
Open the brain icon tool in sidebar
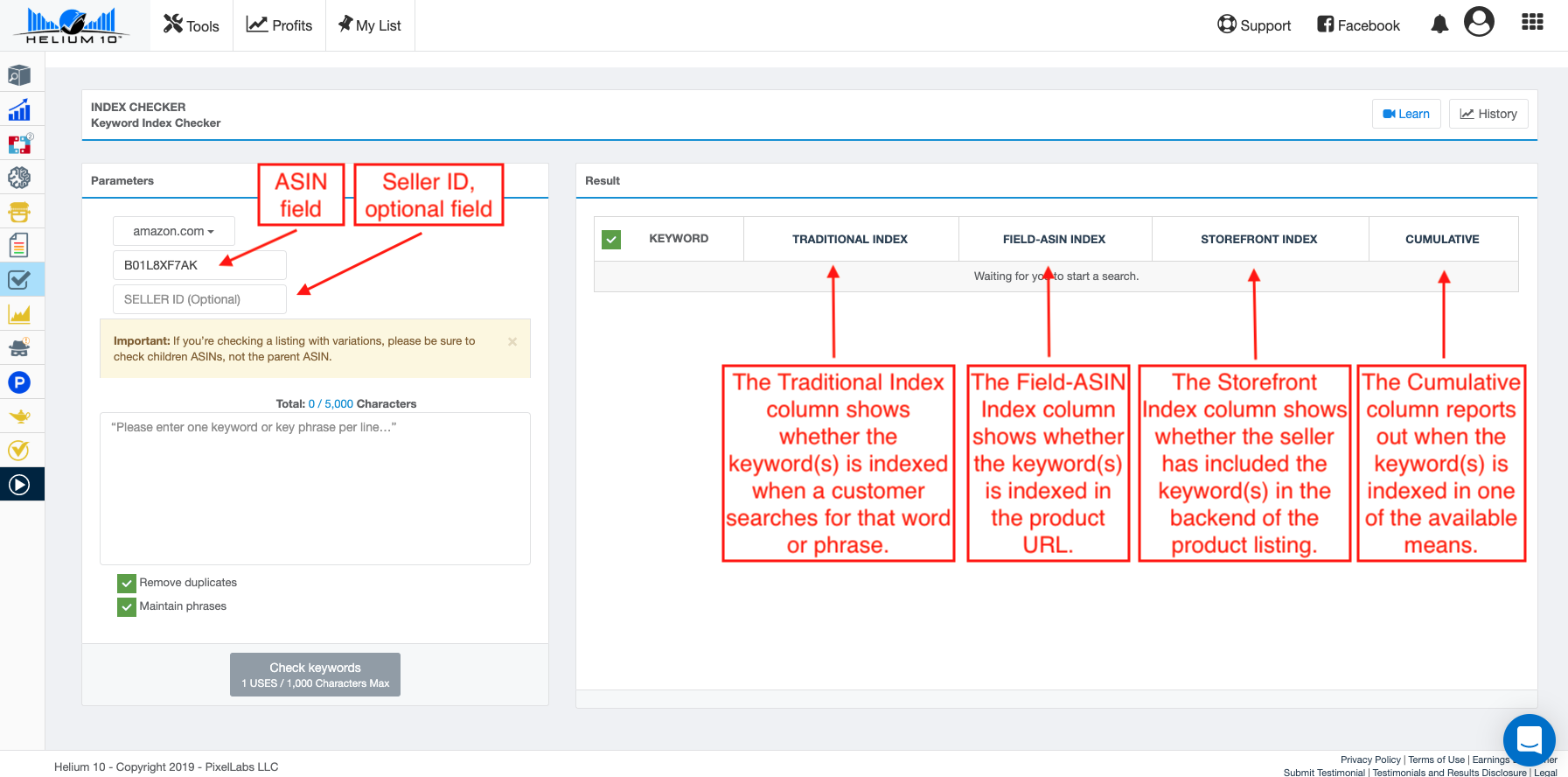(x=19, y=178)
